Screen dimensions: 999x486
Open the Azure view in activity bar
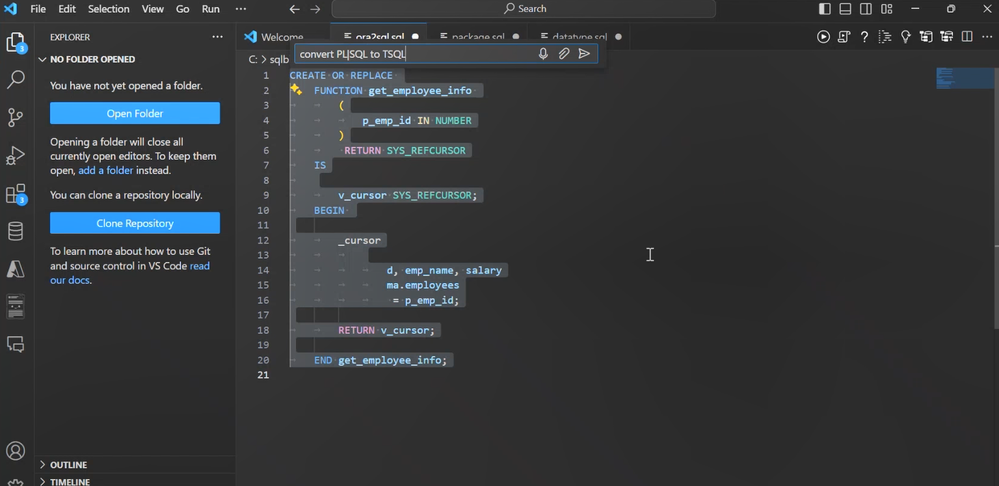click(15, 269)
